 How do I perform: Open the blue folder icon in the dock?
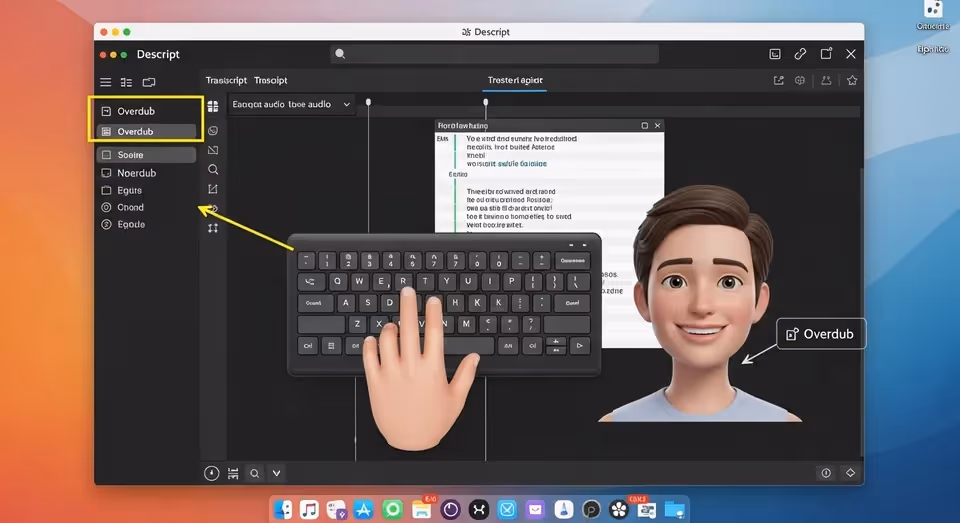point(674,510)
